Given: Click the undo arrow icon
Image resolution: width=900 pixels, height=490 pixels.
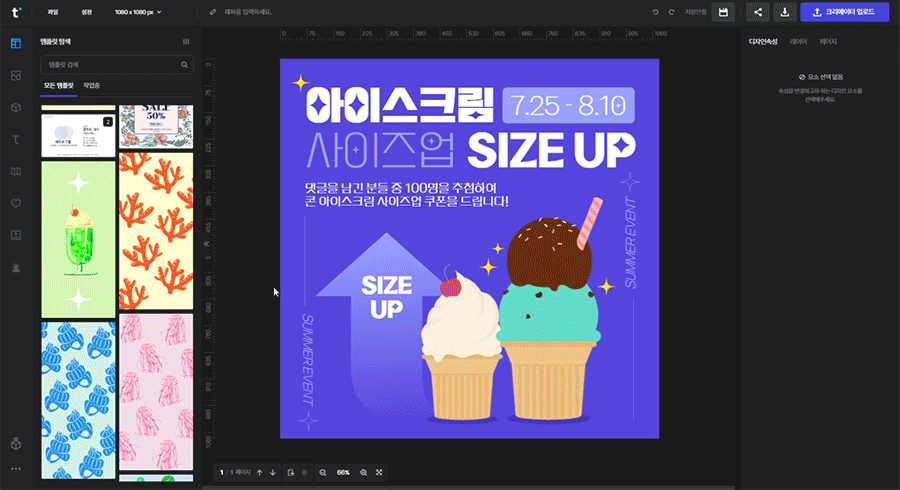Looking at the screenshot, I should click(x=656, y=12).
